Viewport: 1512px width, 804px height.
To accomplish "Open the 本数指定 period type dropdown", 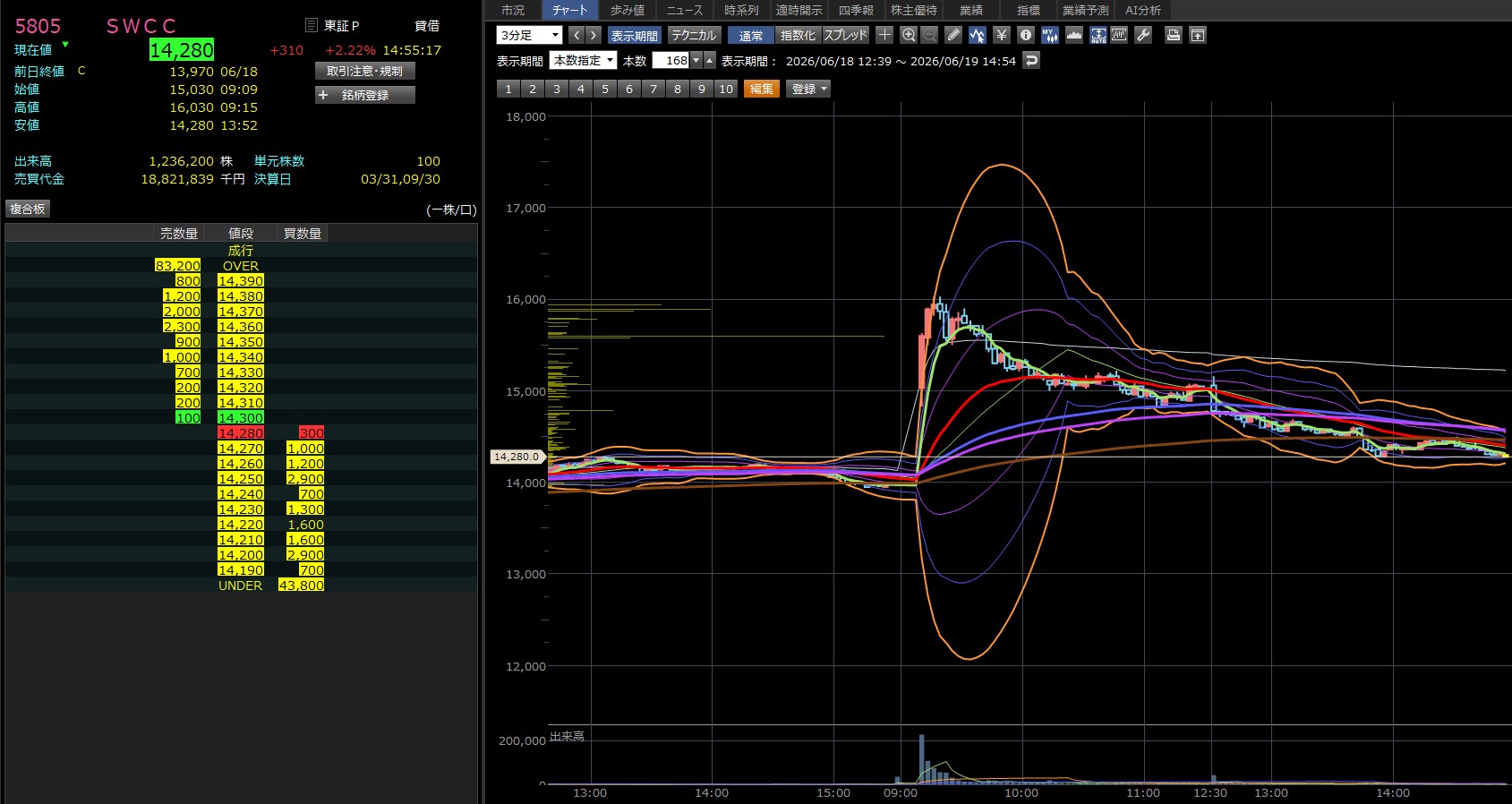I will tap(583, 61).
